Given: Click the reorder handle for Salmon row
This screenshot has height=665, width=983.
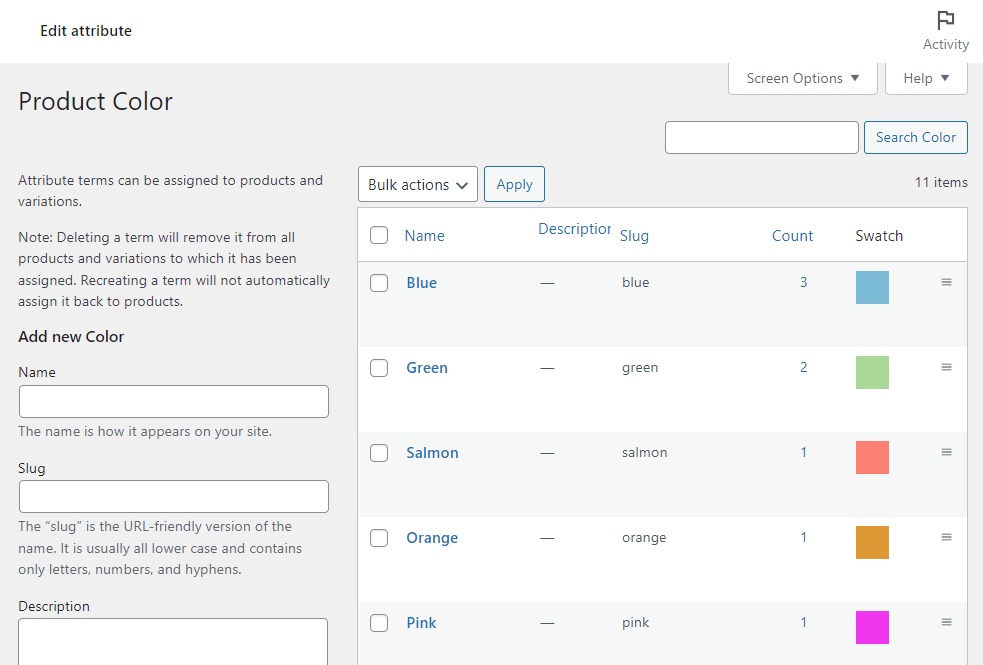Looking at the screenshot, I should 946,453.
